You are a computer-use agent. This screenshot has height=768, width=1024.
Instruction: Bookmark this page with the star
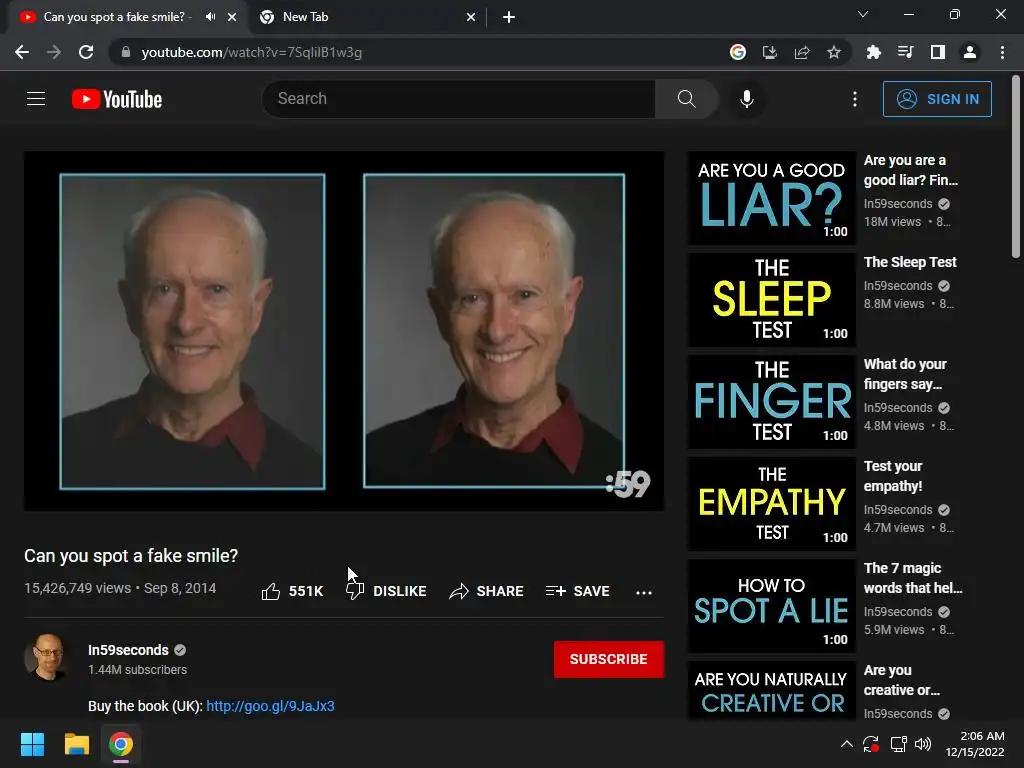click(x=833, y=52)
